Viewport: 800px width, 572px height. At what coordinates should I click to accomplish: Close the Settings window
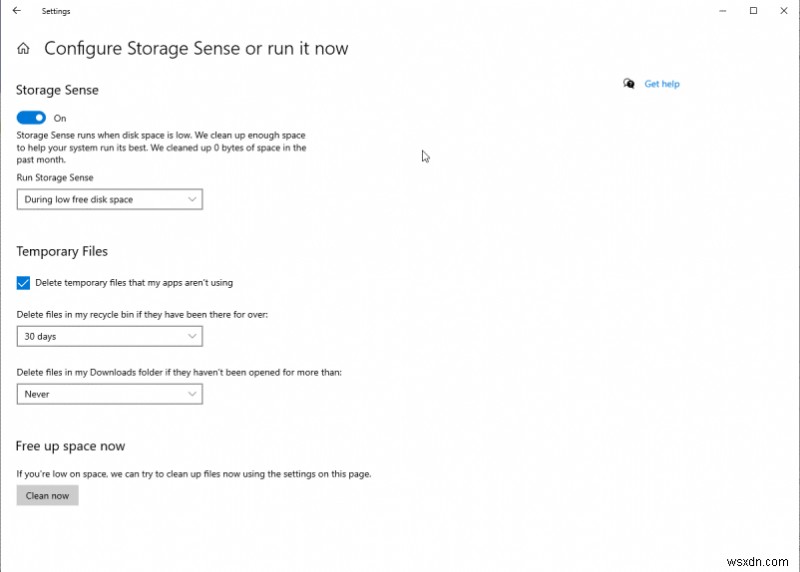(783, 11)
